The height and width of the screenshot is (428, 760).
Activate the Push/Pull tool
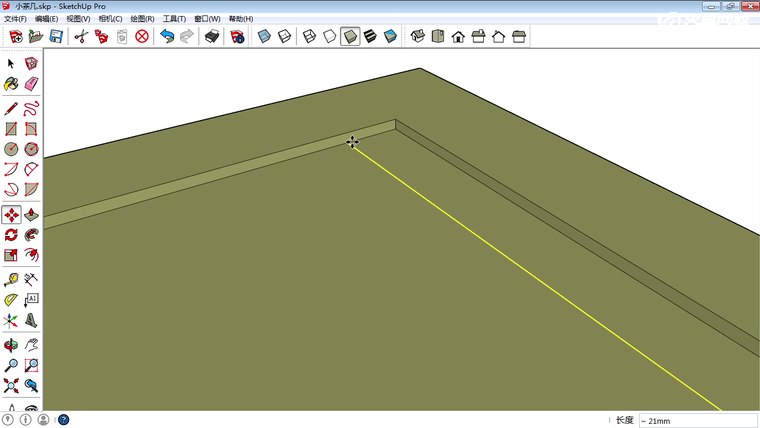pyautogui.click(x=32, y=215)
